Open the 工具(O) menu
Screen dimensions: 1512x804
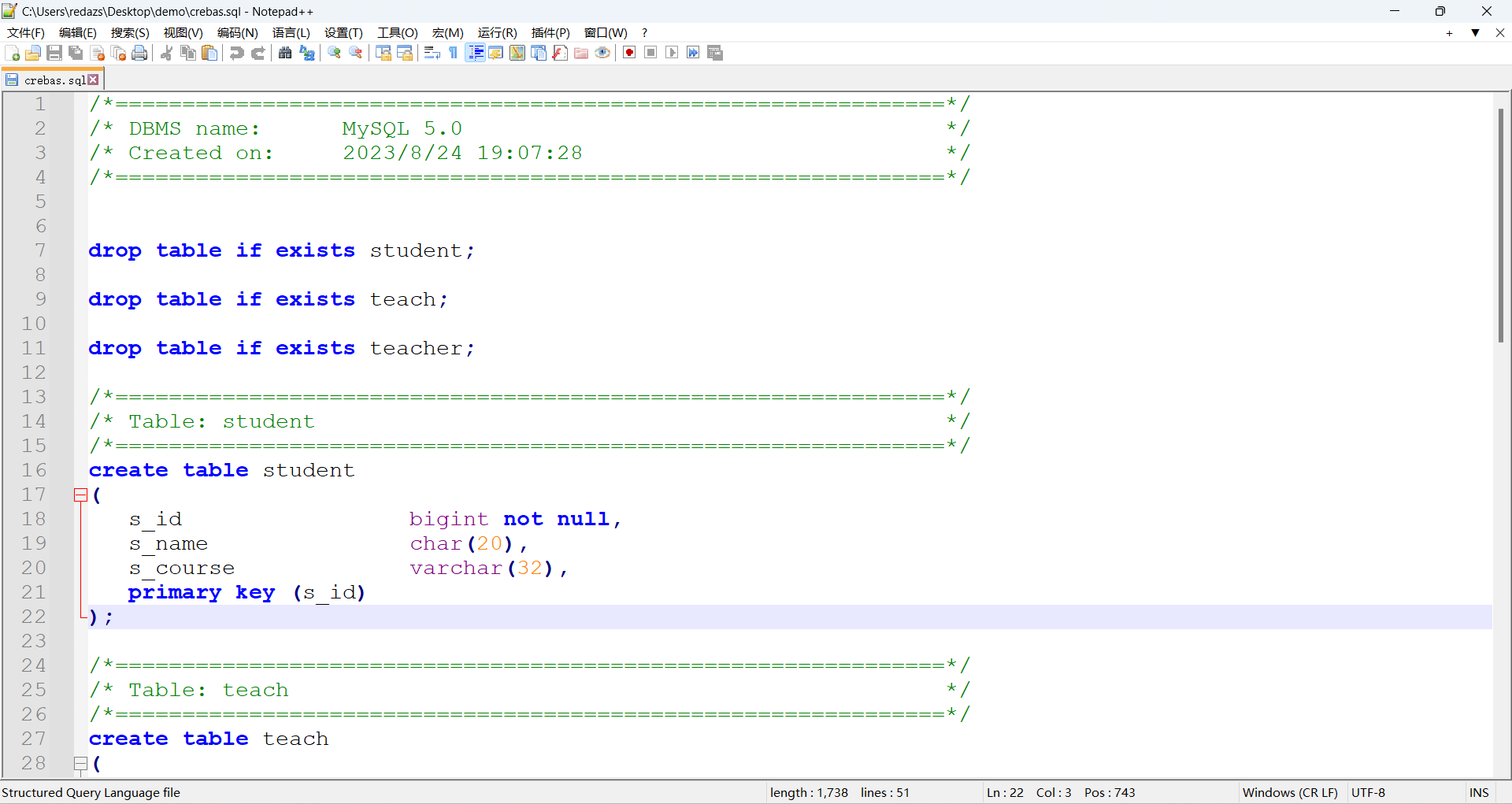(398, 32)
